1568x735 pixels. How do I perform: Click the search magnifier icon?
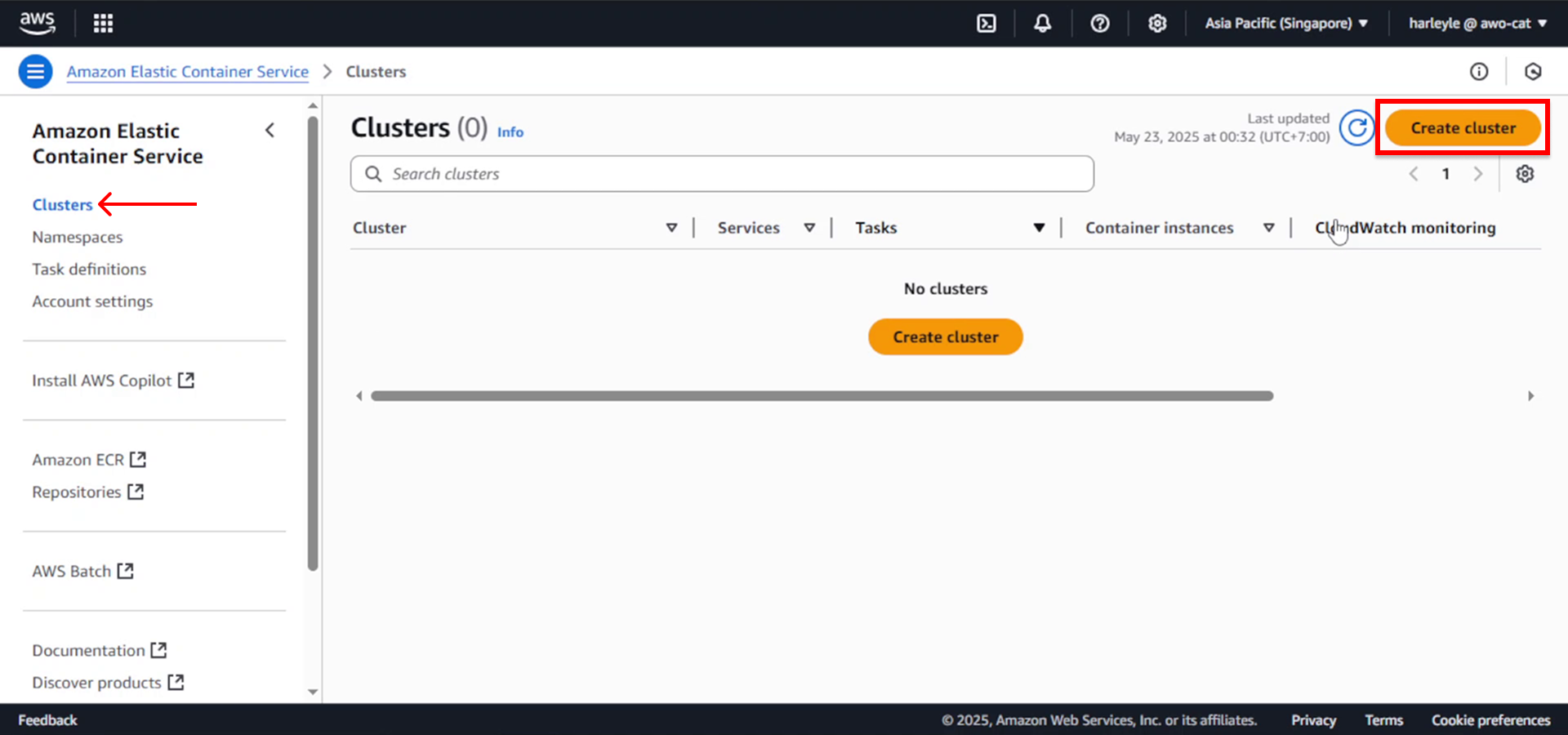[x=373, y=174]
